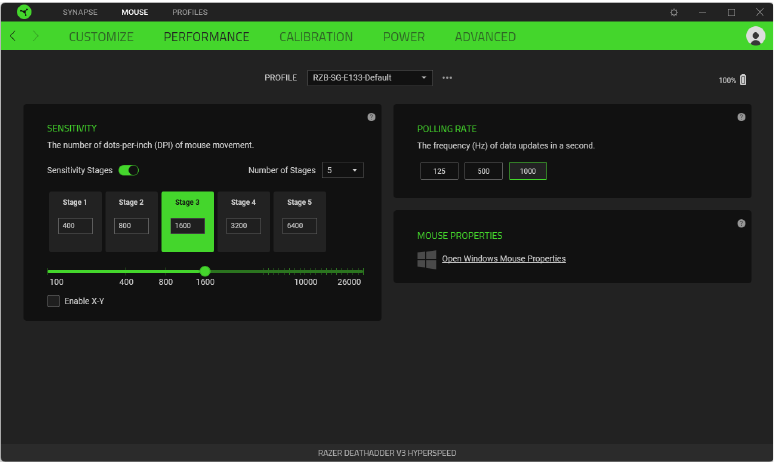The height and width of the screenshot is (464, 776).
Task: Open the Power tab
Action: [x=404, y=37]
